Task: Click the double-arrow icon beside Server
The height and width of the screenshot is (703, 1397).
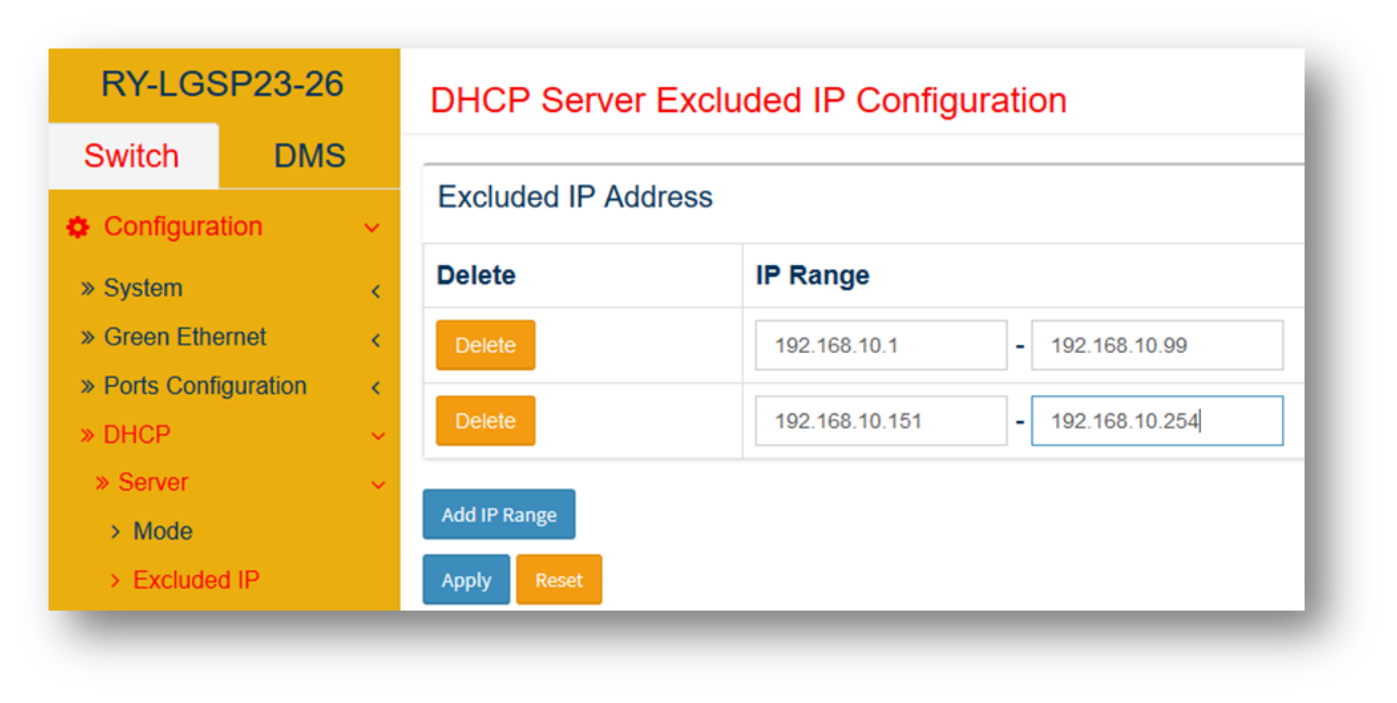Action: pos(102,484)
